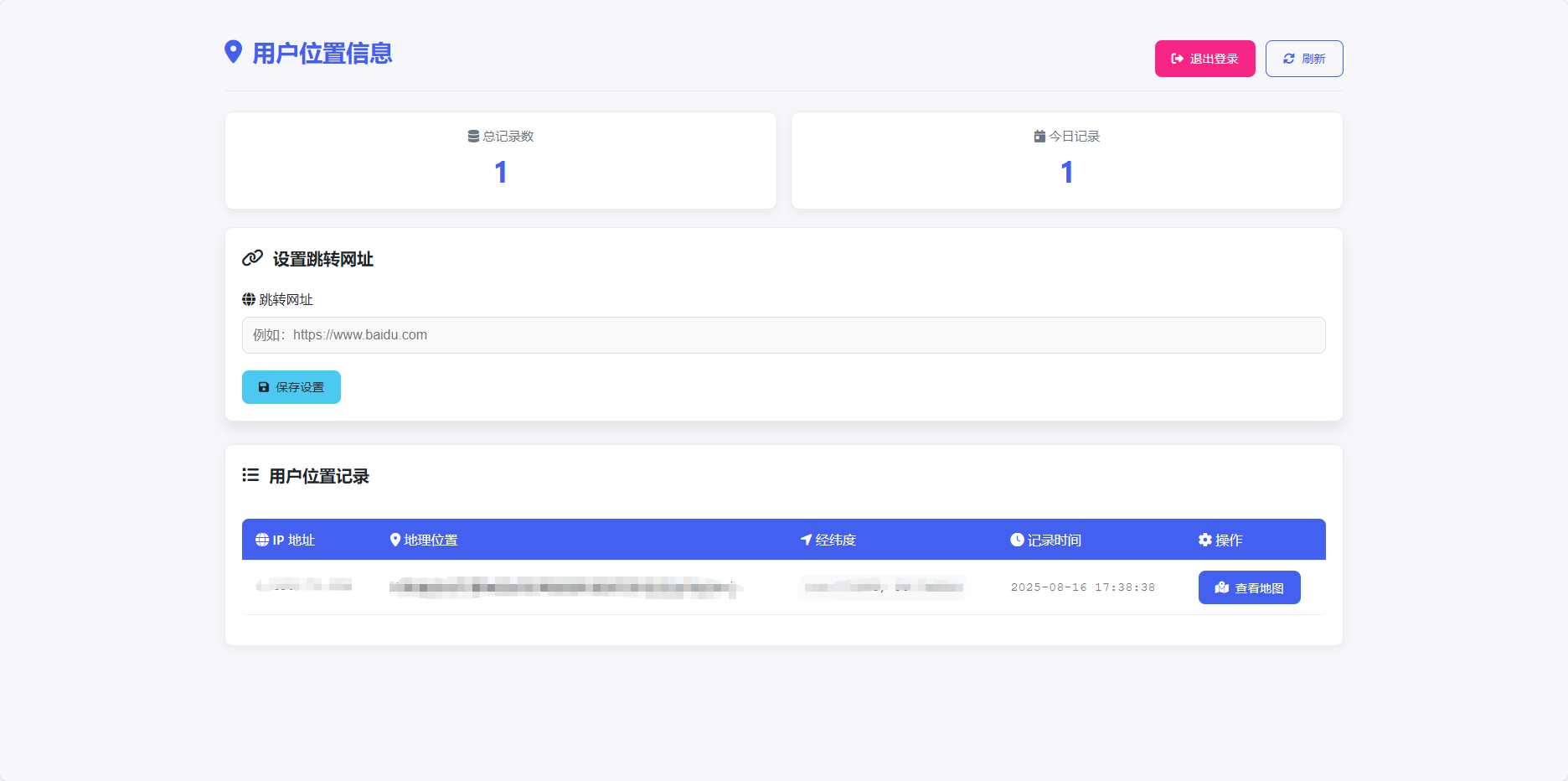The width and height of the screenshot is (1568, 781).
Task: Open map via 查看地图 button
Action: [x=1249, y=587]
